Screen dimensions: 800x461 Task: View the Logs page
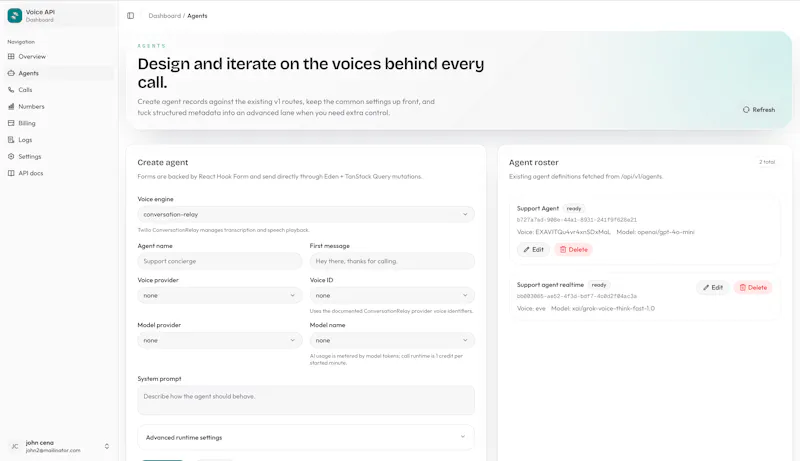point(60,140)
